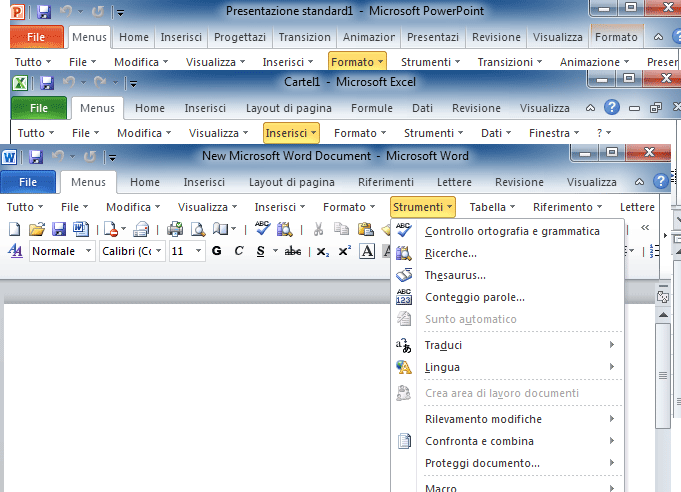
Task: Click the Save as Word document icon
Action: [81, 229]
